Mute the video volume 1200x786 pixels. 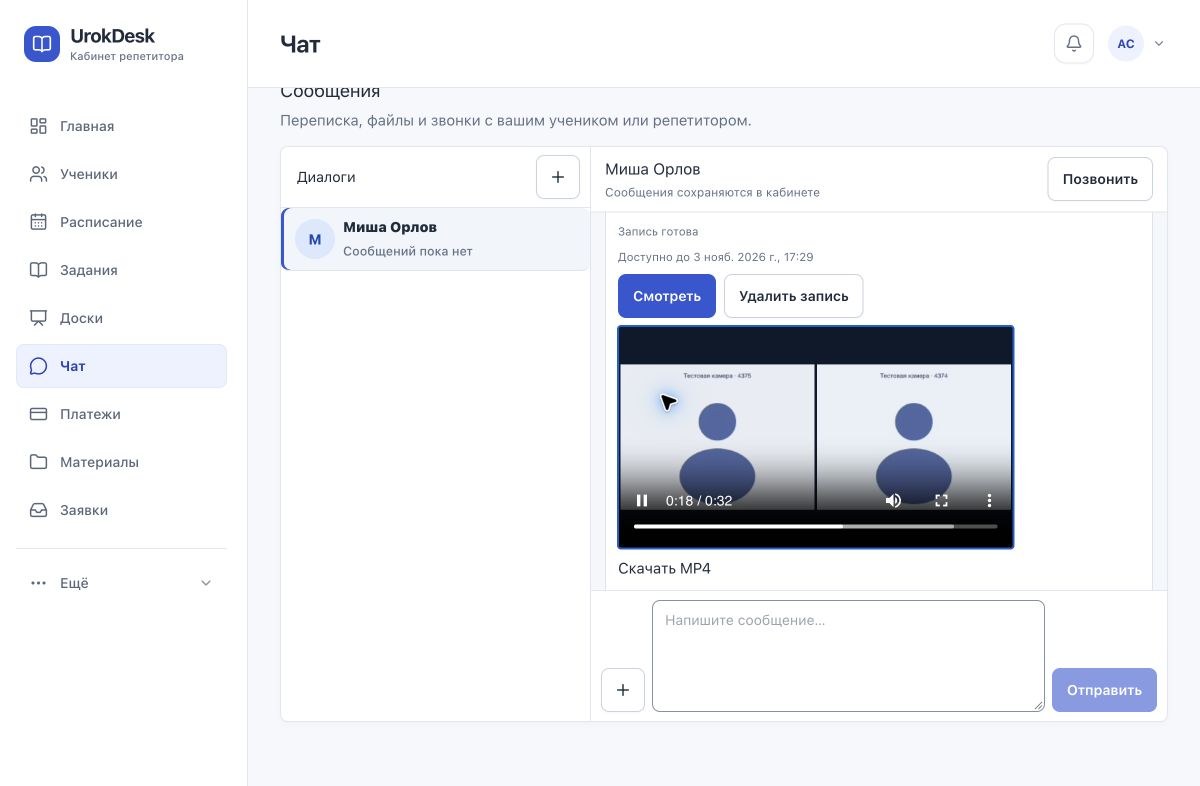click(893, 501)
